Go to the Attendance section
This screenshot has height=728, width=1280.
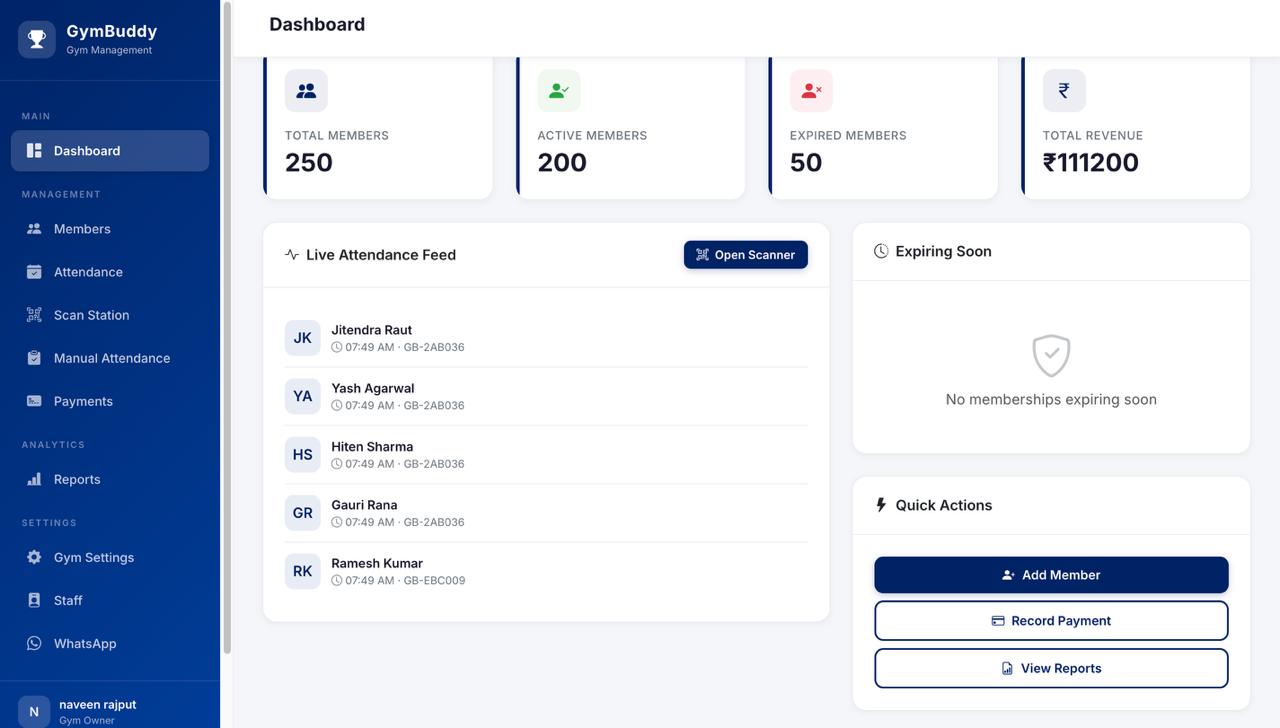(88, 272)
